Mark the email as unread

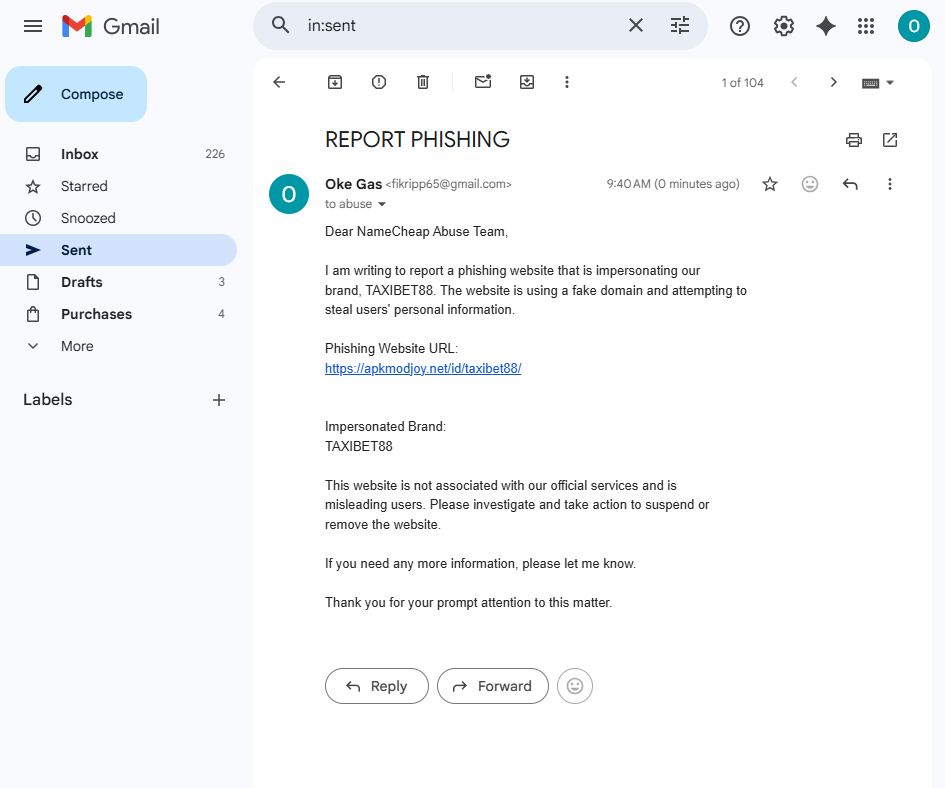(x=483, y=81)
